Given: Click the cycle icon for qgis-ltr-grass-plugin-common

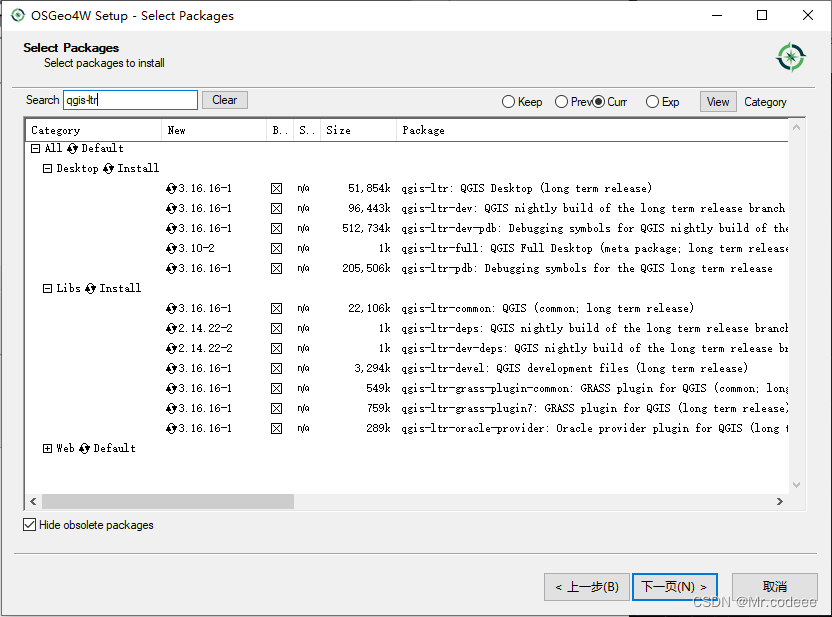Looking at the screenshot, I should click(171, 388).
